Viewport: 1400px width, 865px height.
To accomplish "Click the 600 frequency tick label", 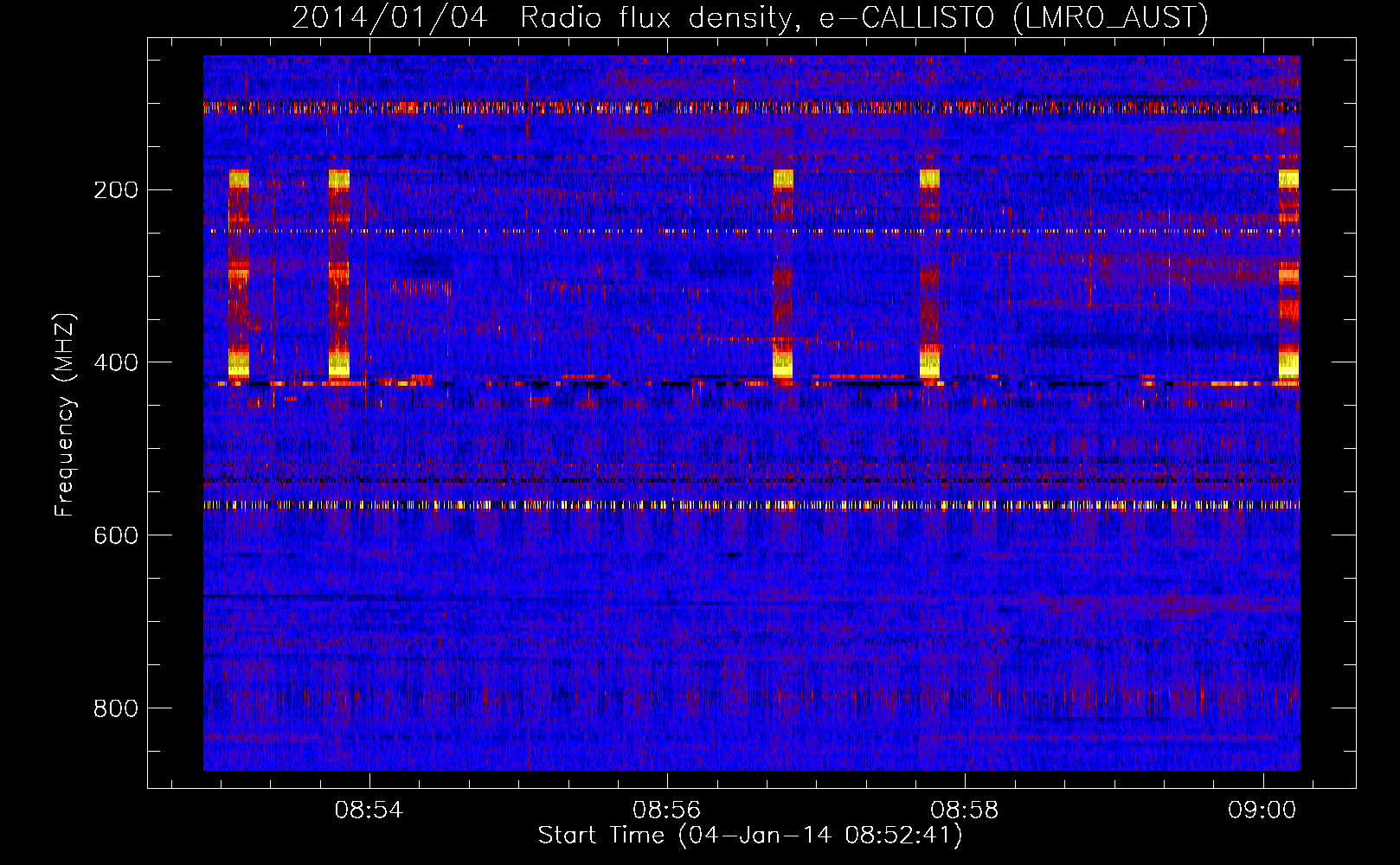I will pos(116,535).
